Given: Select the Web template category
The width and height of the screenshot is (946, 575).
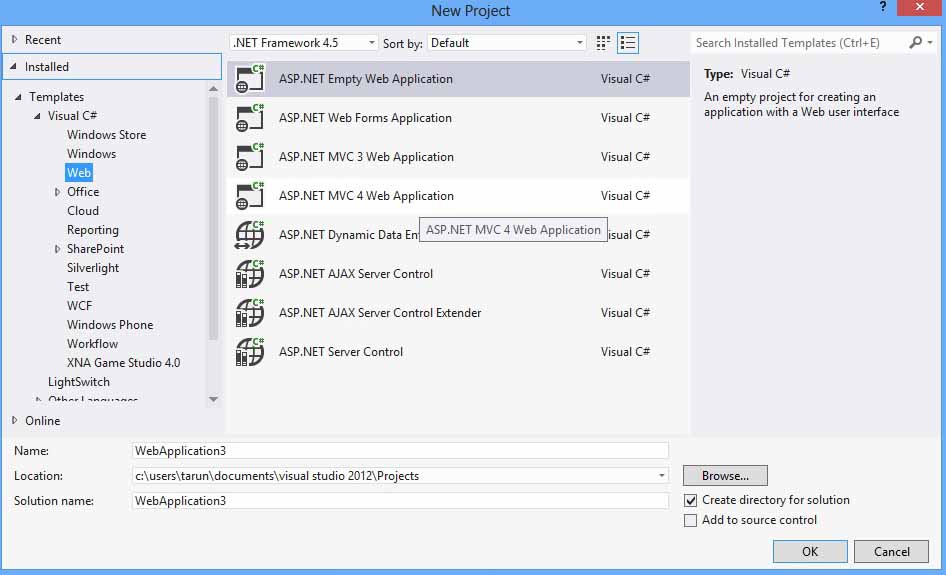Looking at the screenshot, I should [x=79, y=173].
